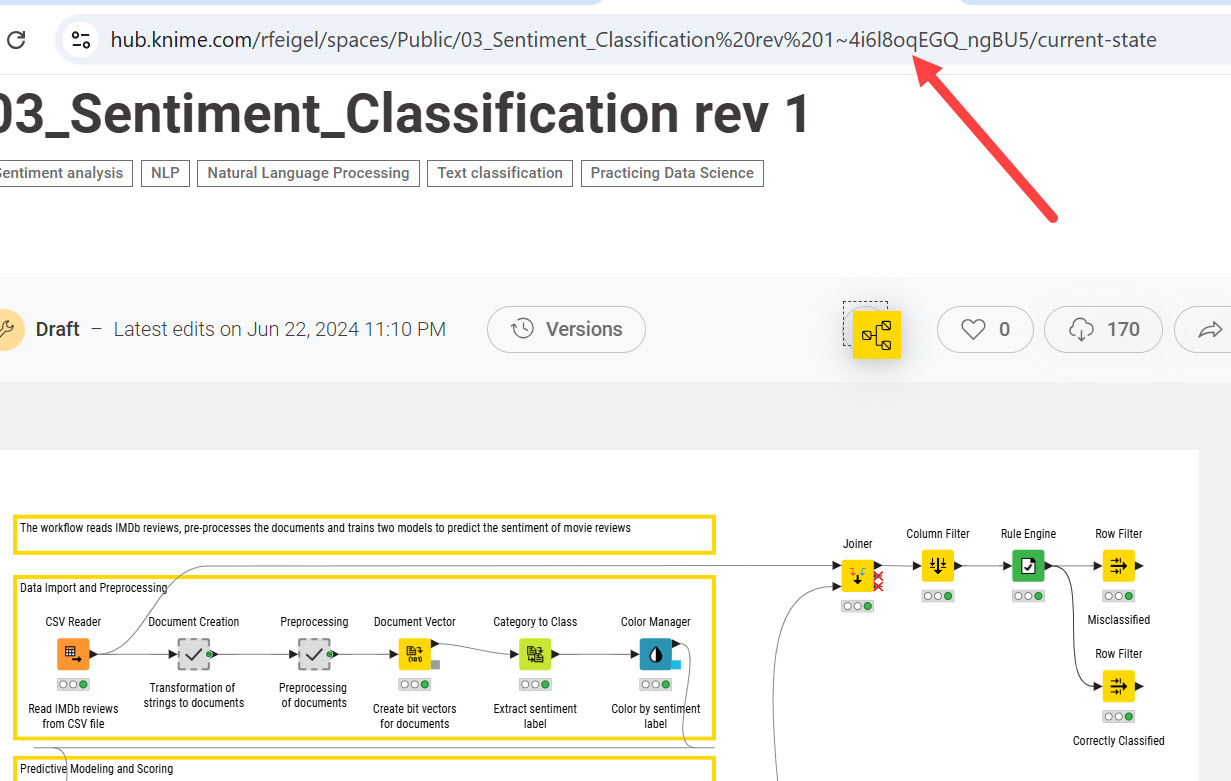Viewport: 1231px width, 781px height.
Task: Click the yellow workflow drag icon
Action: [877, 335]
